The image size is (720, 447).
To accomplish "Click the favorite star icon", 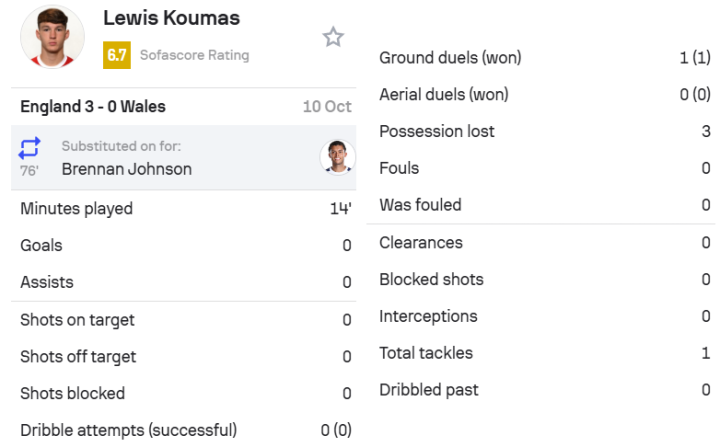I will 333,37.
